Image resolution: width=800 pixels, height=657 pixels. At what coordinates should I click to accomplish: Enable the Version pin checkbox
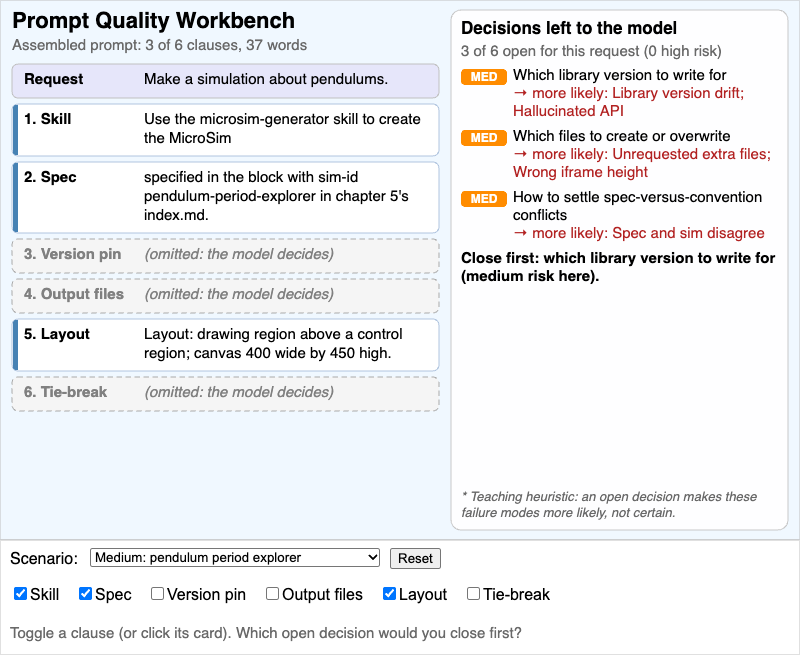[x=157, y=594]
